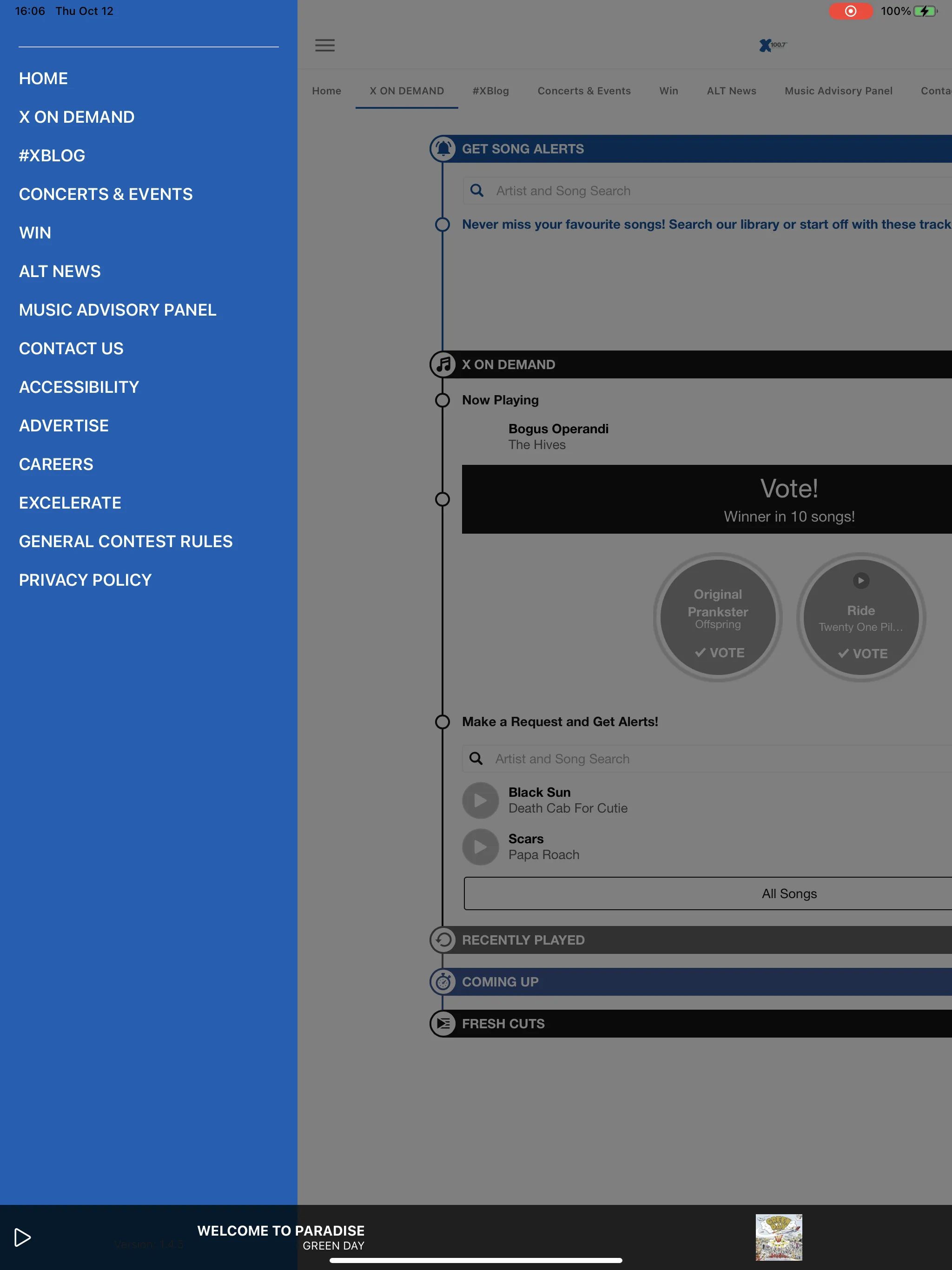Click the Fresh Cuts badge icon

443,1023
